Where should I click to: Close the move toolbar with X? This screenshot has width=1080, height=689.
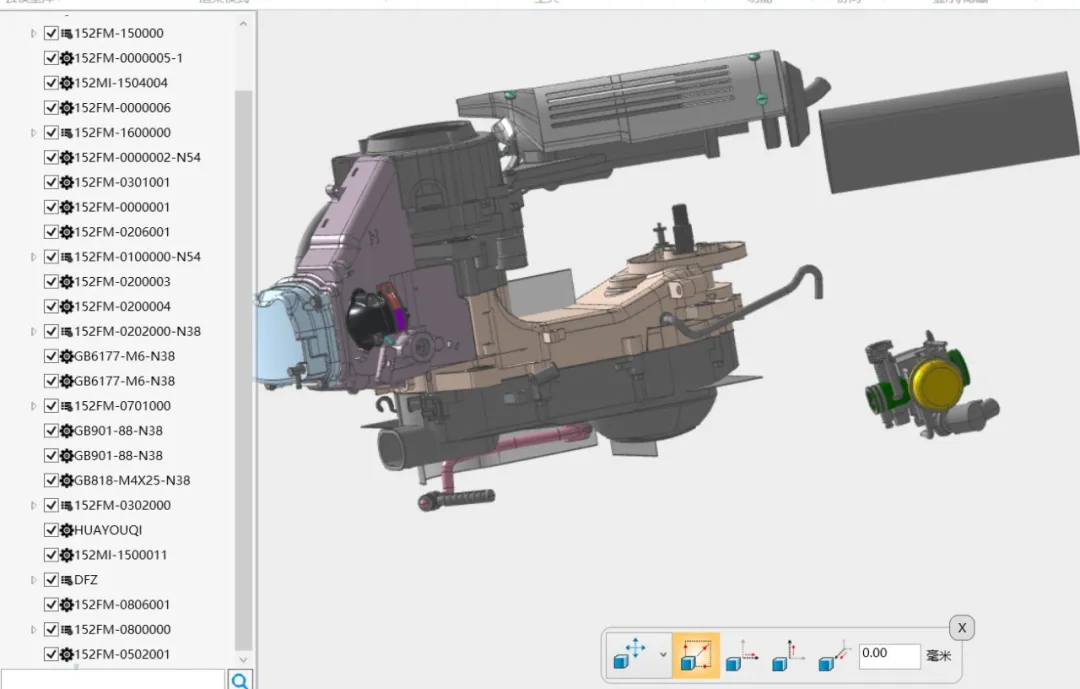click(961, 628)
